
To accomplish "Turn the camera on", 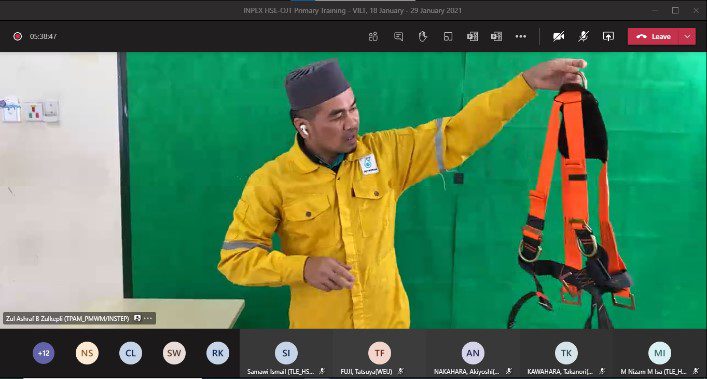I will pyautogui.click(x=559, y=37).
